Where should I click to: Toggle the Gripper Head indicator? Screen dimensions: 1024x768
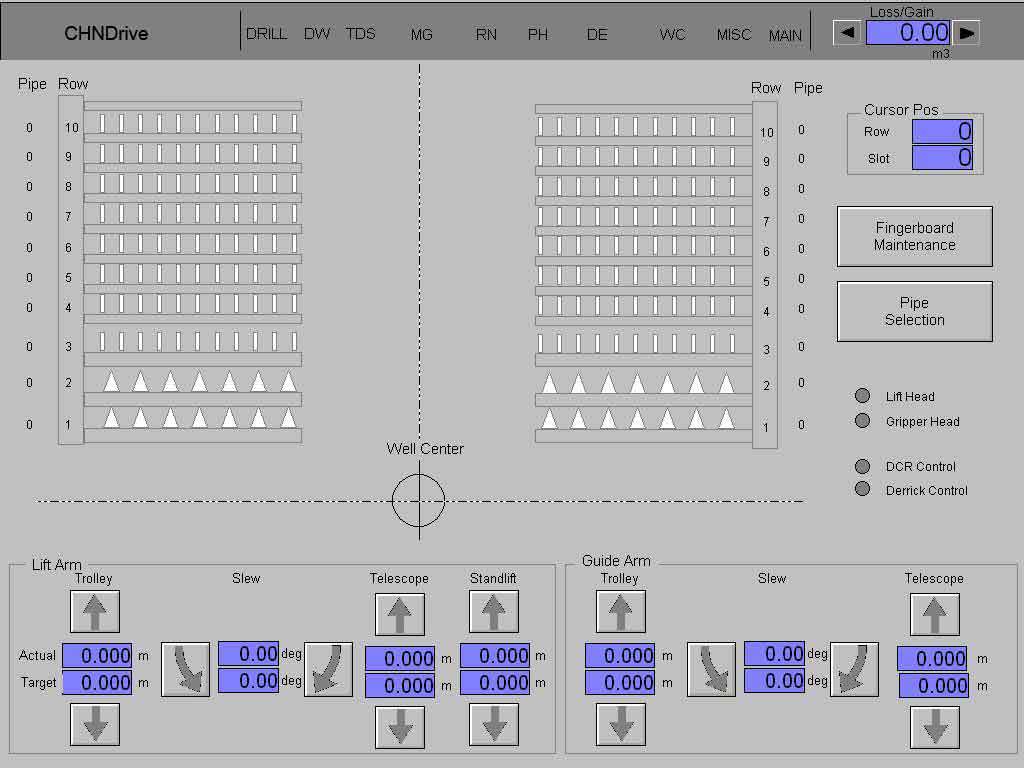pyautogui.click(x=863, y=421)
